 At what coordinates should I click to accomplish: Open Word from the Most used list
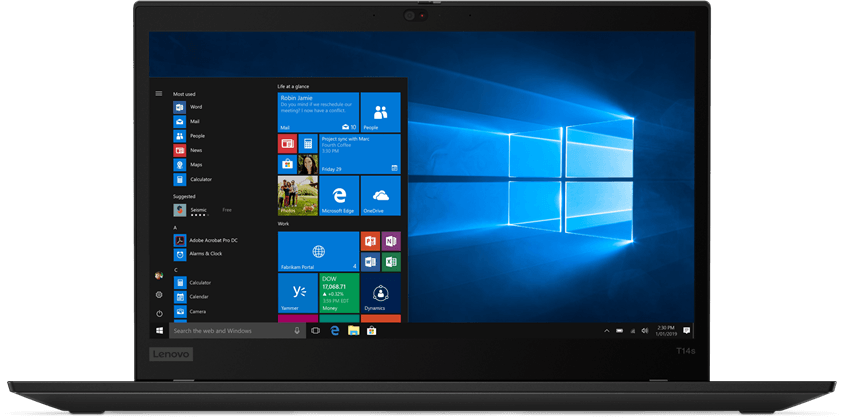click(x=189, y=107)
